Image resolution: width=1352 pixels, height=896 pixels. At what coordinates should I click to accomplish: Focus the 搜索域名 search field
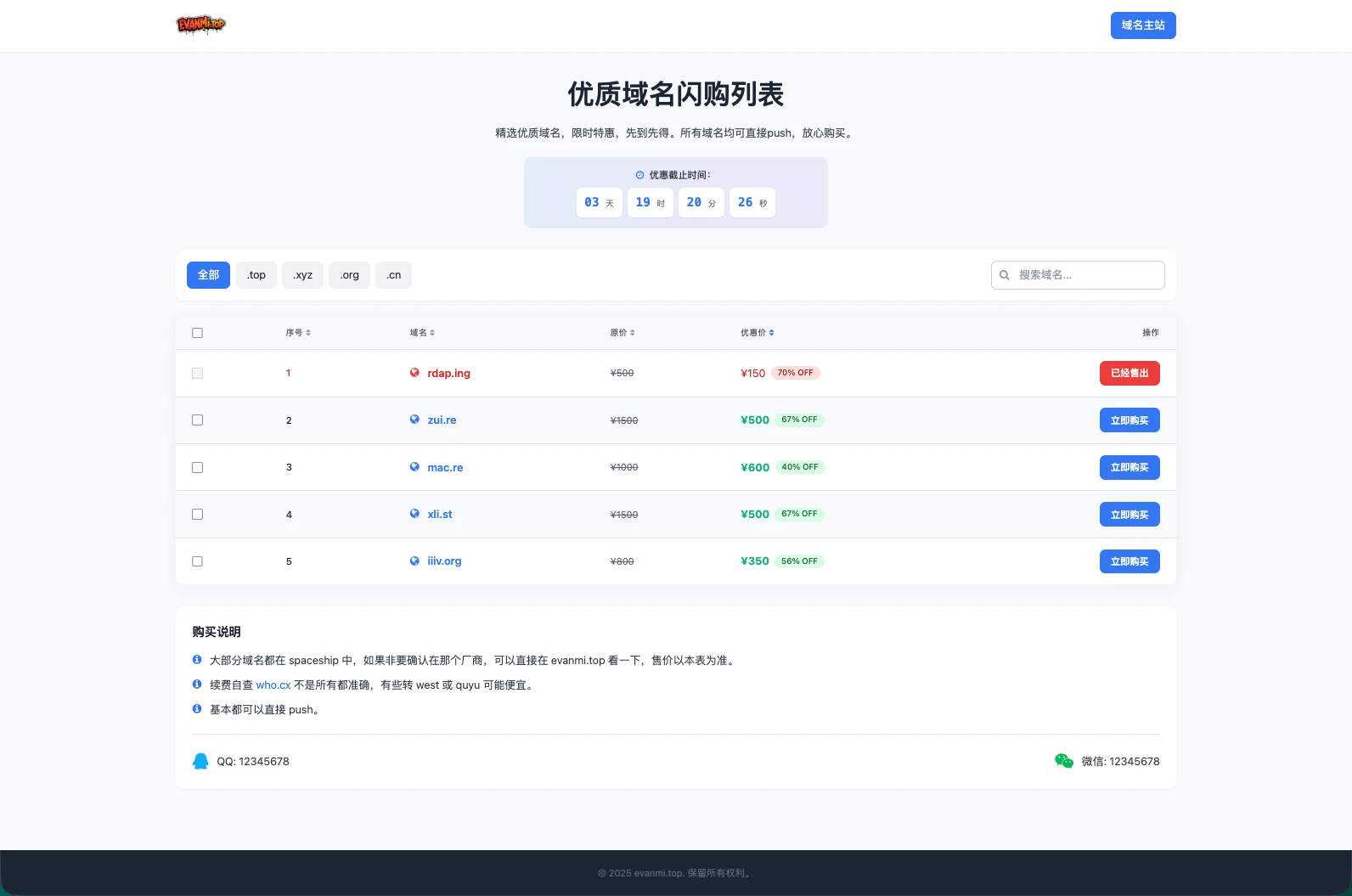pyautogui.click(x=1087, y=275)
